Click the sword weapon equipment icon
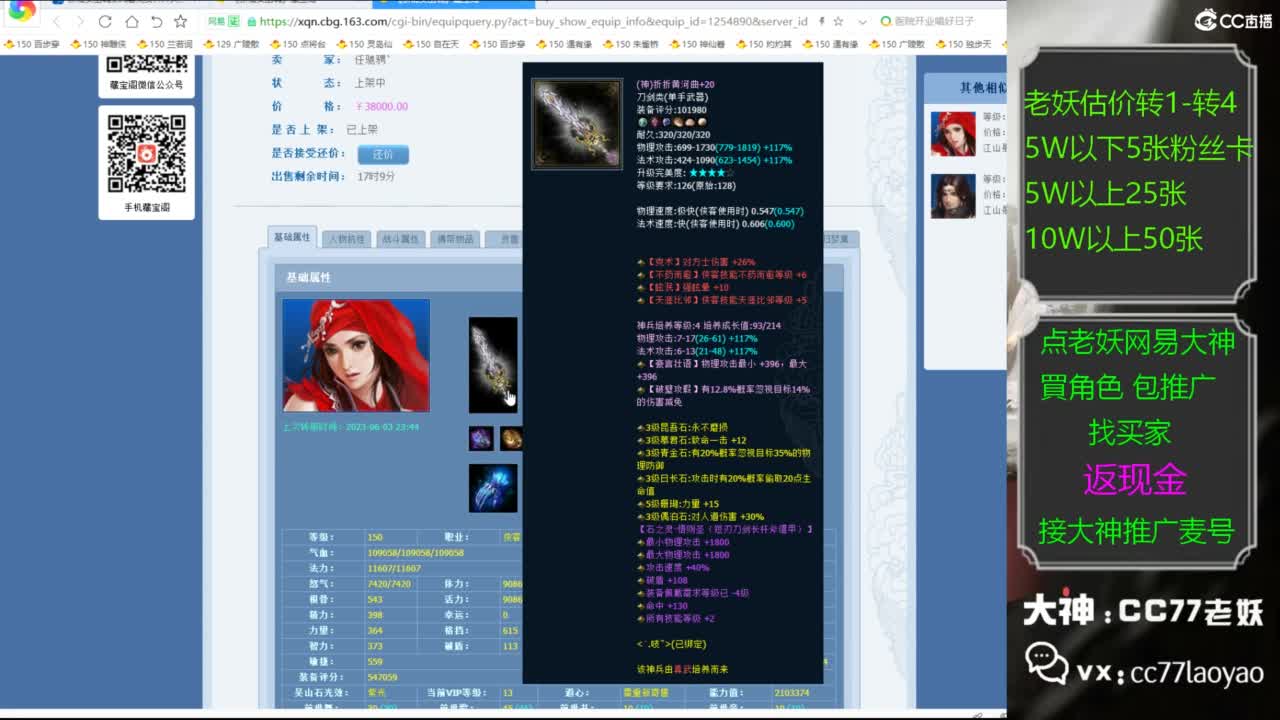The height and width of the screenshot is (720, 1280). [493, 365]
